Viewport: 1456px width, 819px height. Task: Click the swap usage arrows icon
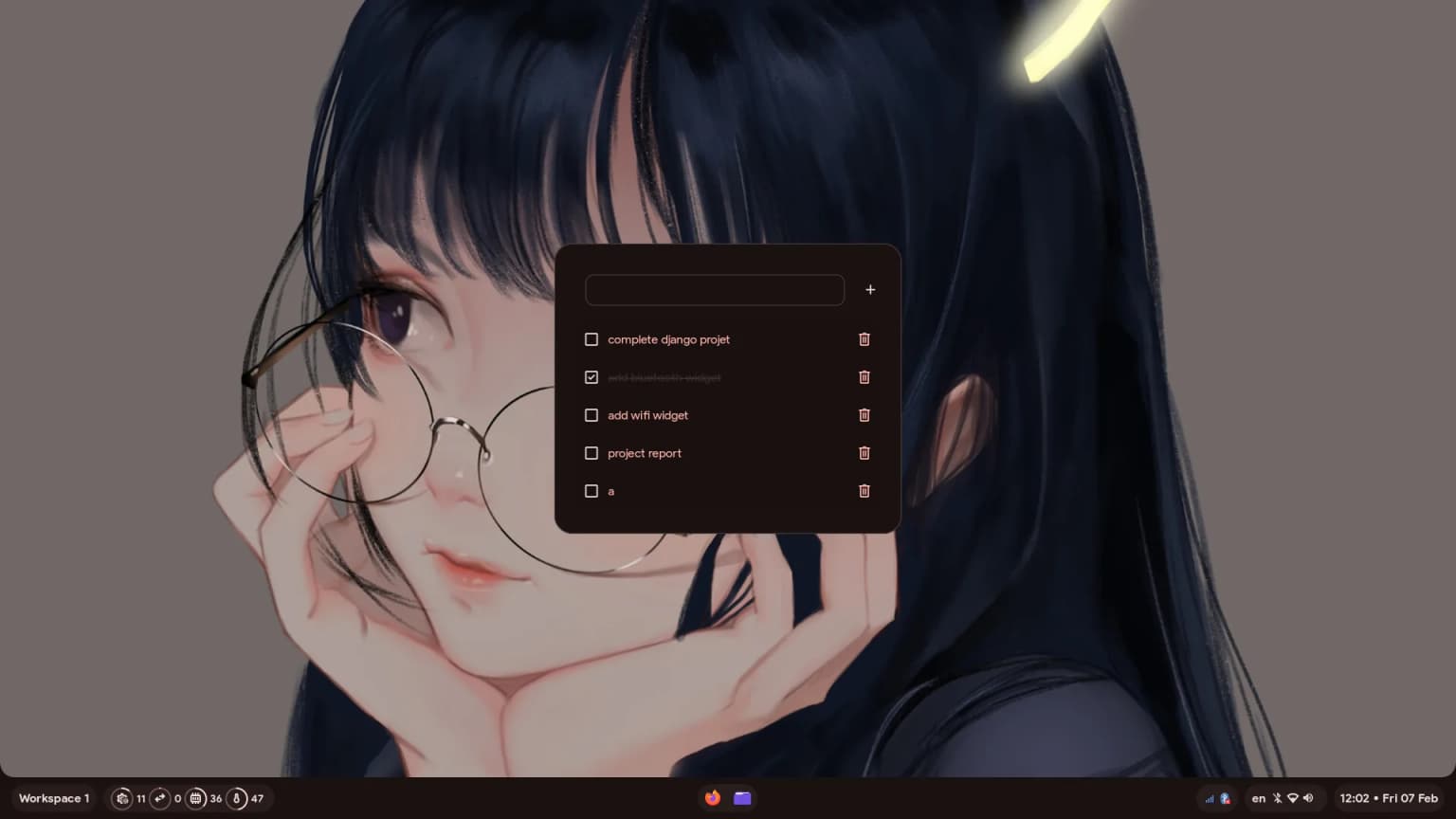[159, 798]
